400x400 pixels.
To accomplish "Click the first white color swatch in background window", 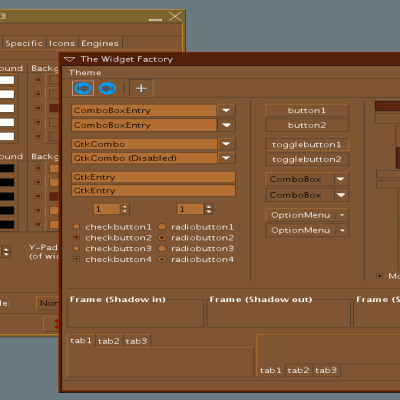I will [7, 80].
